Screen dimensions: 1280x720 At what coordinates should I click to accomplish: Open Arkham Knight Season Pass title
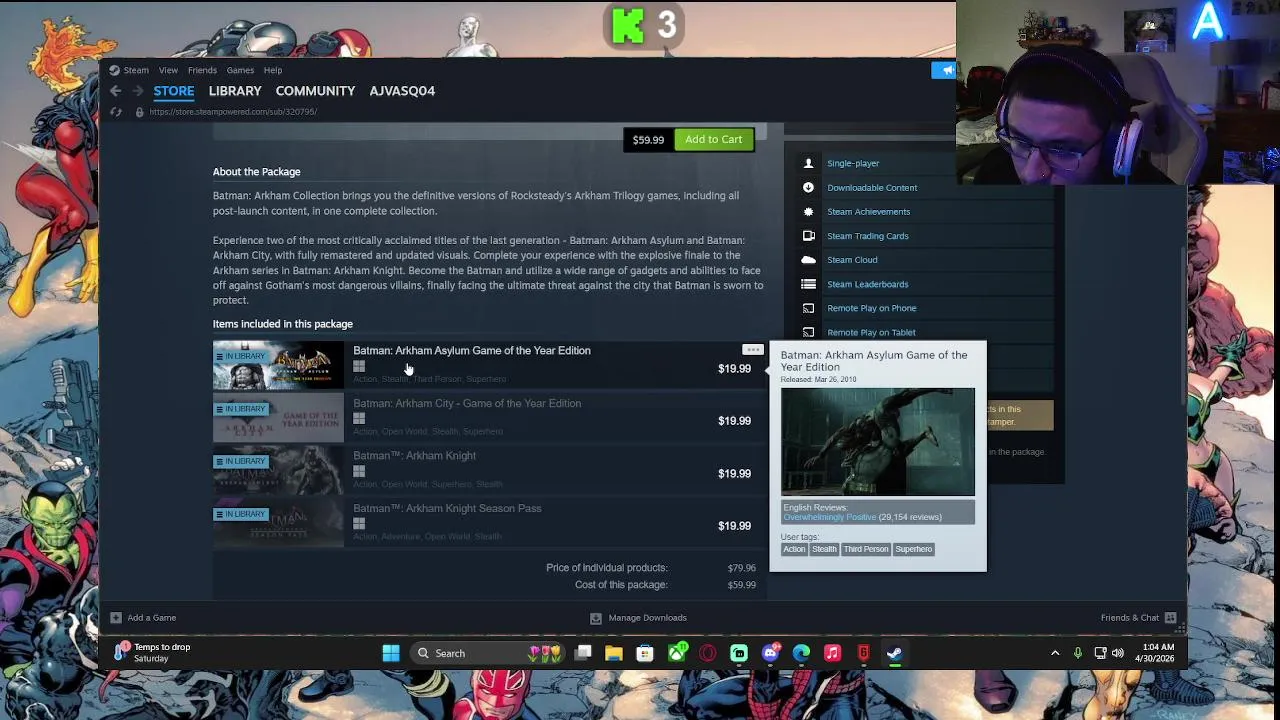[x=447, y=509]
